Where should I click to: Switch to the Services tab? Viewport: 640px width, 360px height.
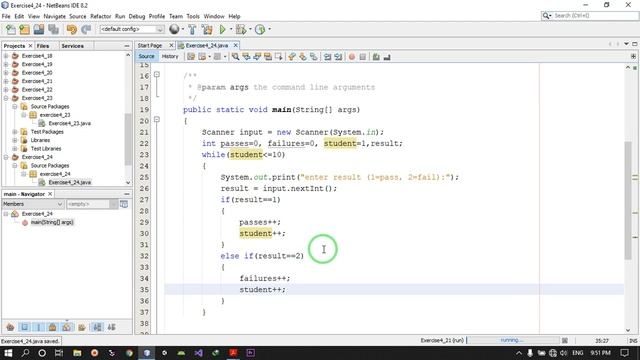coord(72,46)
